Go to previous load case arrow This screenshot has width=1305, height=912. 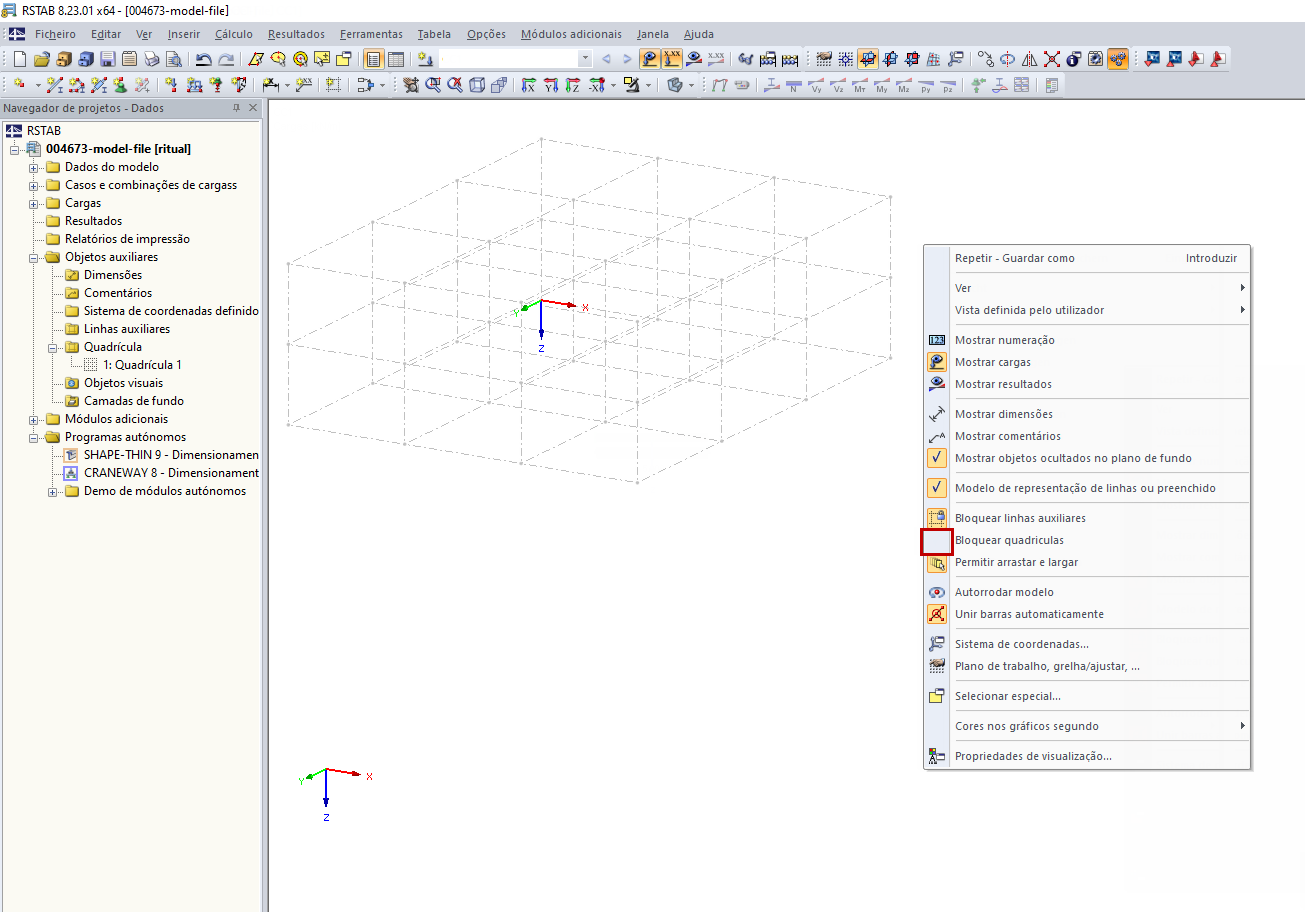(x=606, y=59)
